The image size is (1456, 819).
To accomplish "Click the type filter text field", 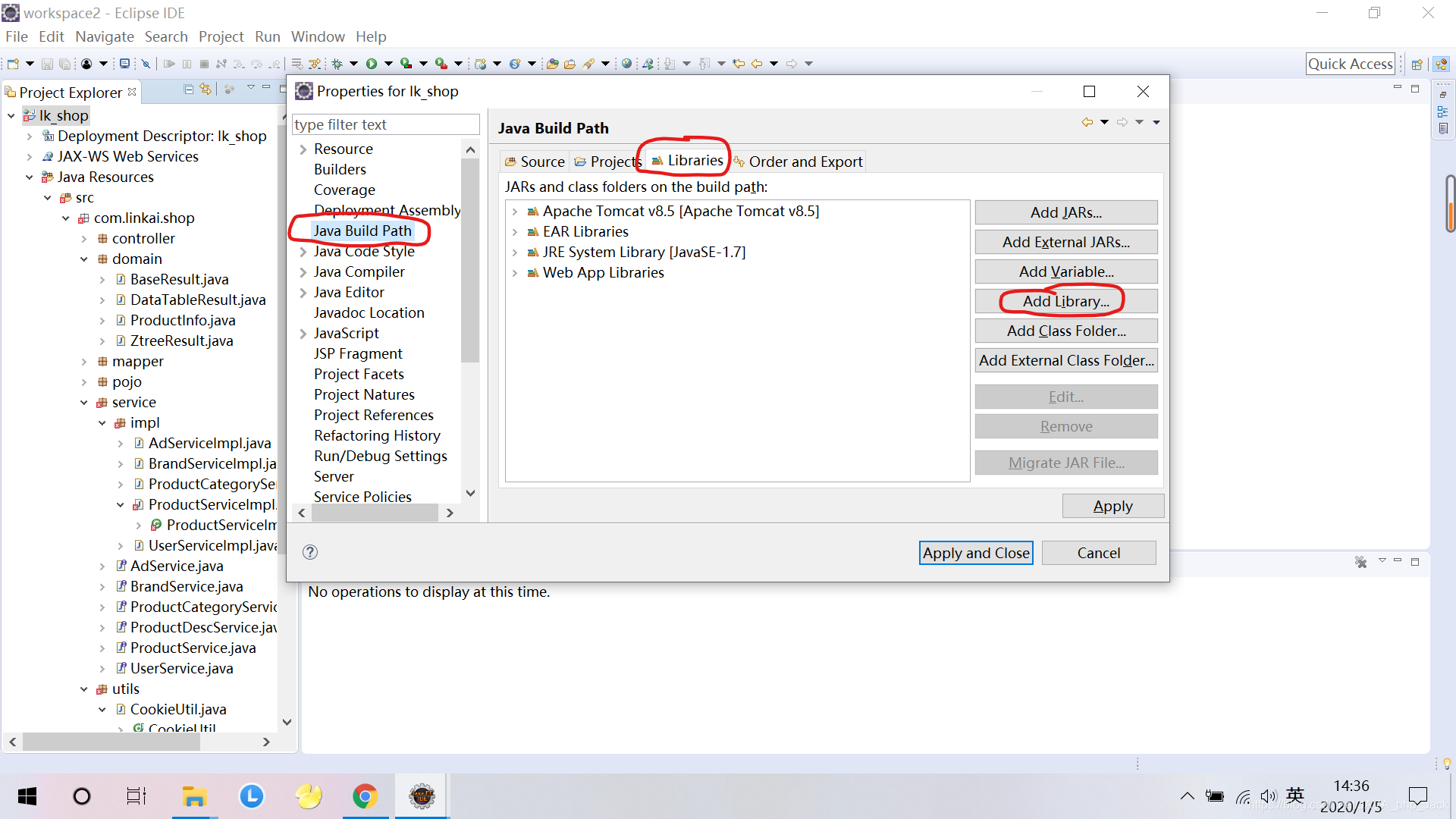I will point(385,124).
